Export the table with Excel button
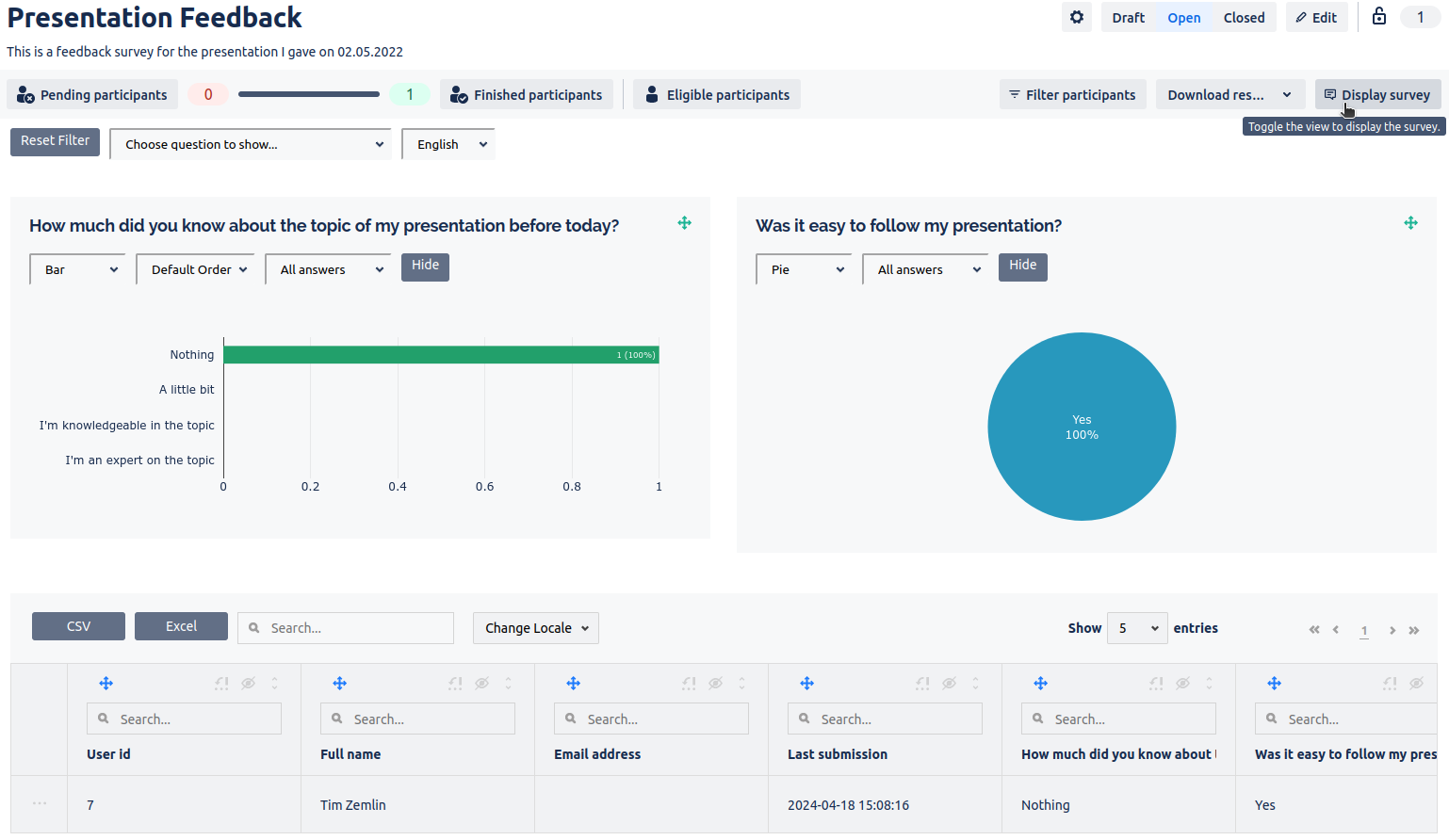Image resolution: width=1449 pixels, height=840 pixels. point(181,626)
